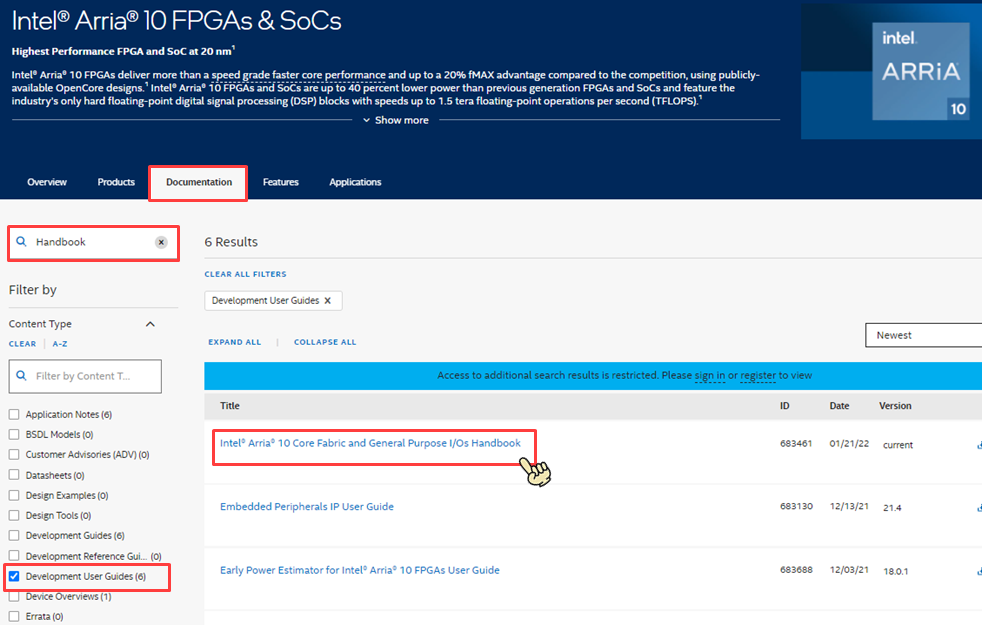This screenshot has width=982, height=625.
Task: Click the sign in link
Action: (710, 375)
